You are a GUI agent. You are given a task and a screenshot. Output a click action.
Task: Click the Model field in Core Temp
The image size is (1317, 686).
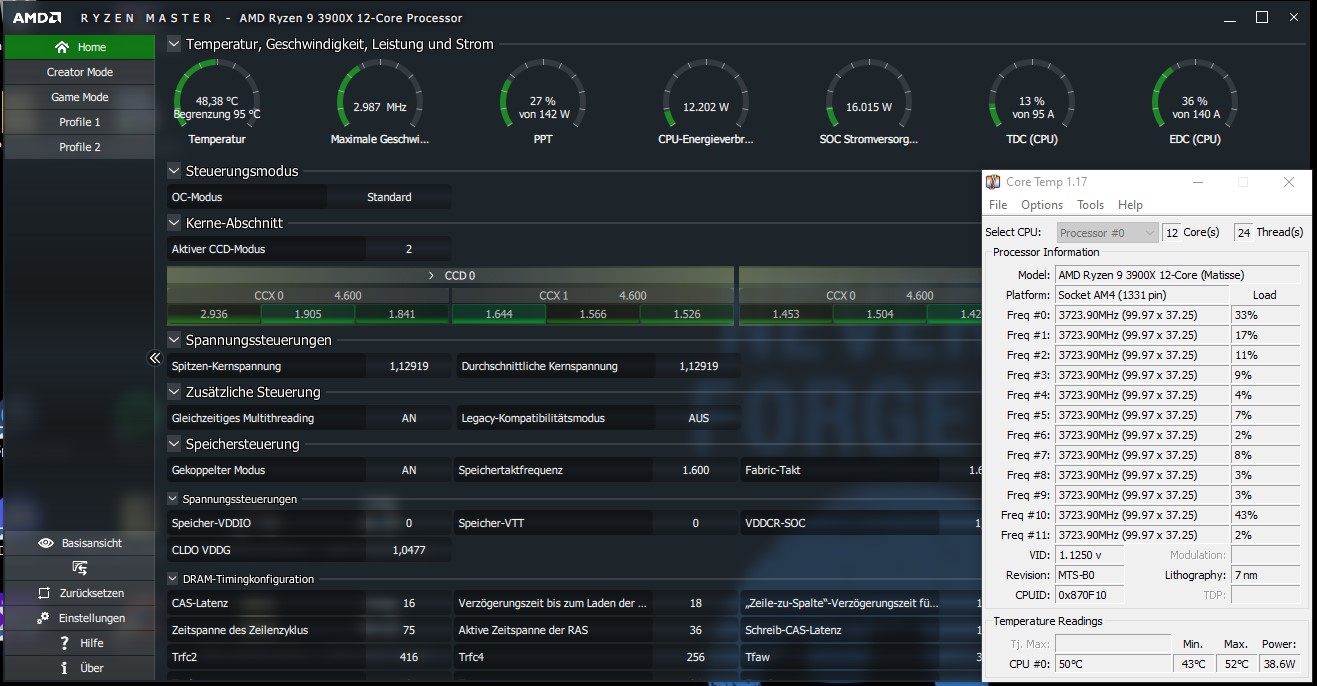pos(1178,275)
